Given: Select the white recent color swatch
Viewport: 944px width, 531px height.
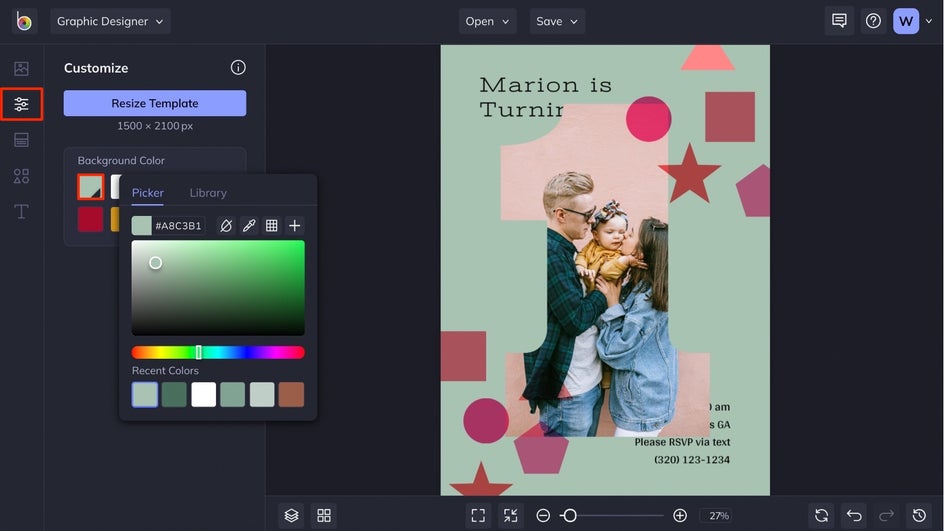Looking at the screenshot, I should (203, 395).
